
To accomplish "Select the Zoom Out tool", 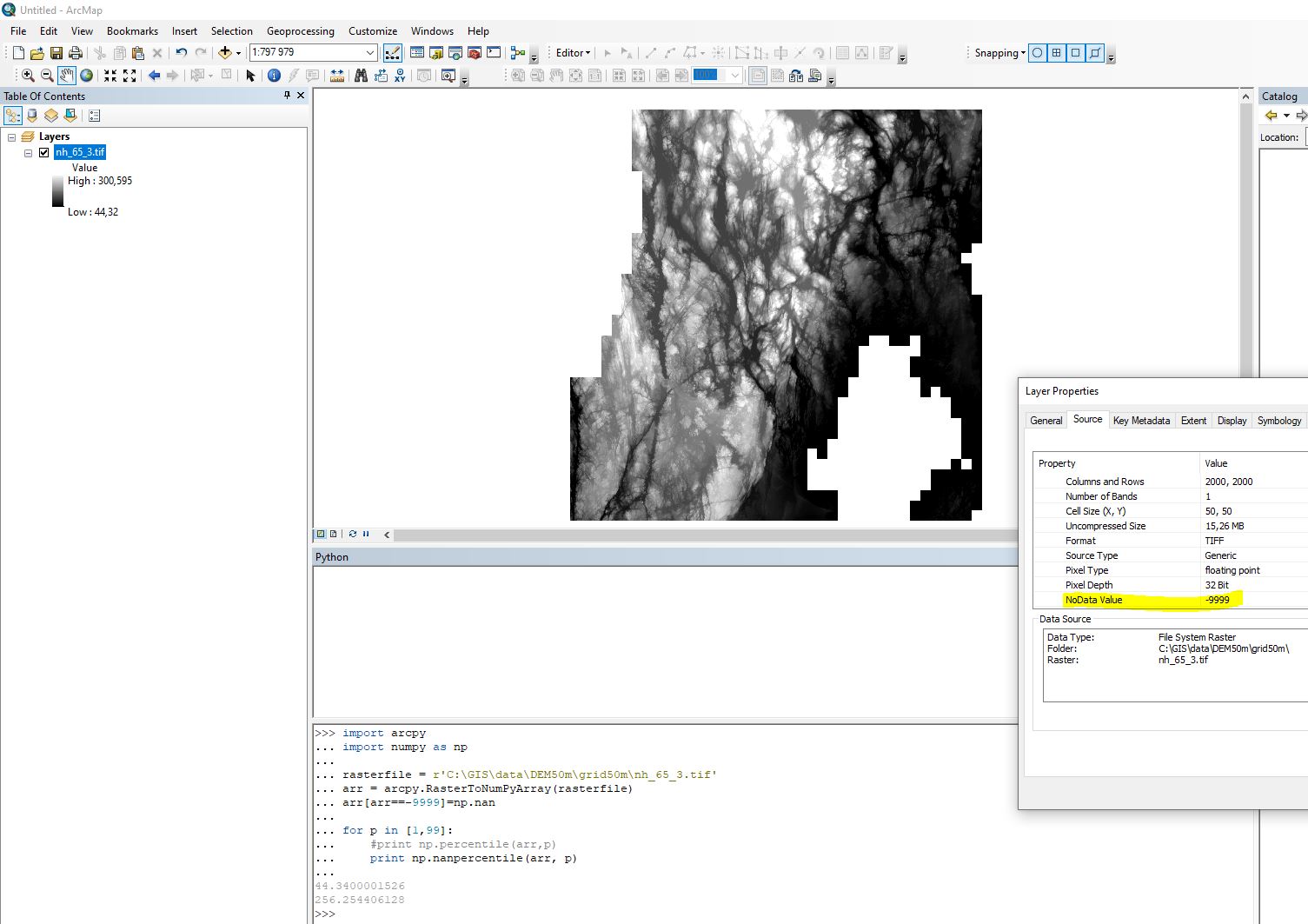I will point(47,76).
